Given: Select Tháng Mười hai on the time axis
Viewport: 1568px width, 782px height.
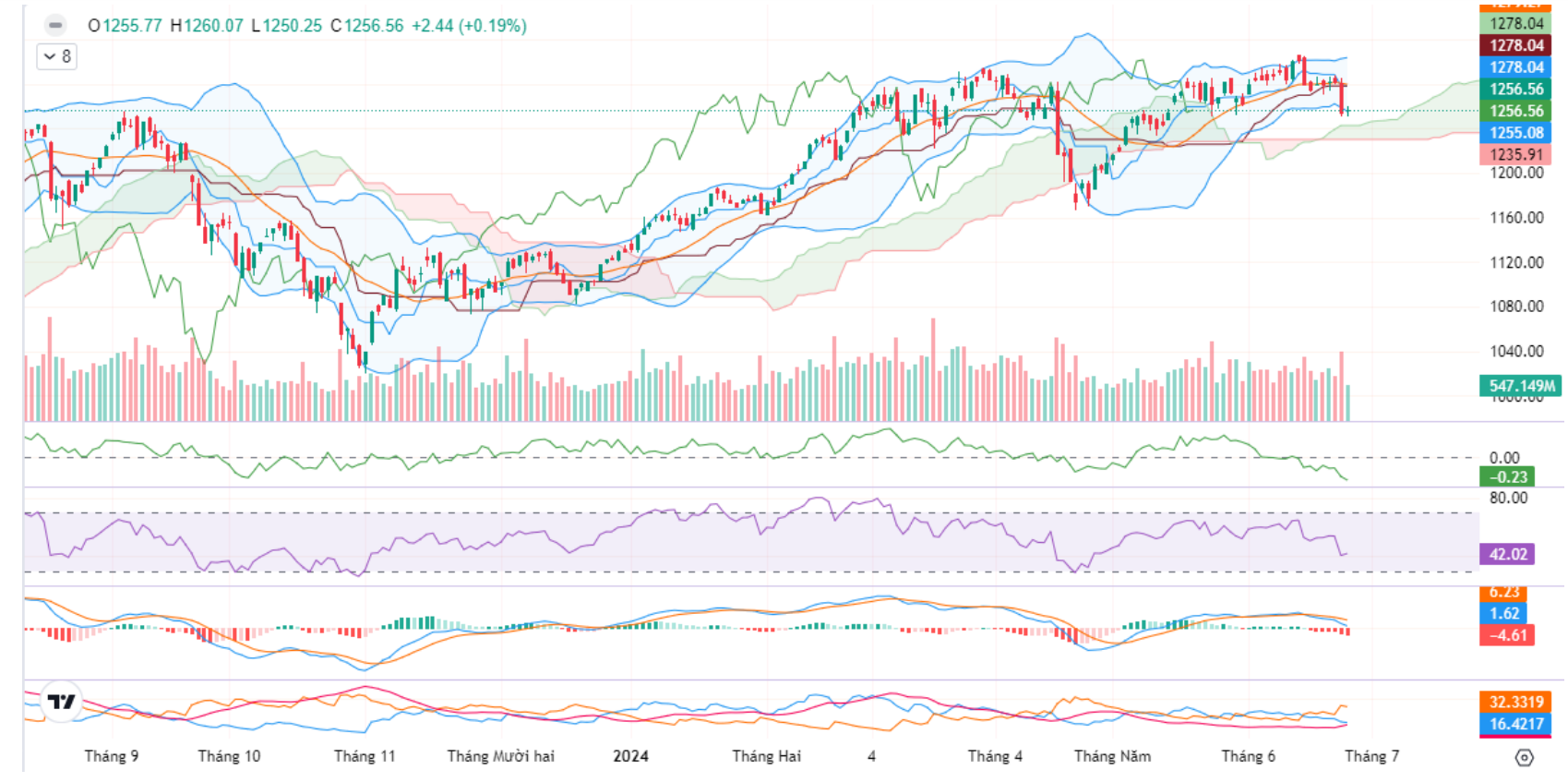Looking at the screenshot, I should (501, 756).
